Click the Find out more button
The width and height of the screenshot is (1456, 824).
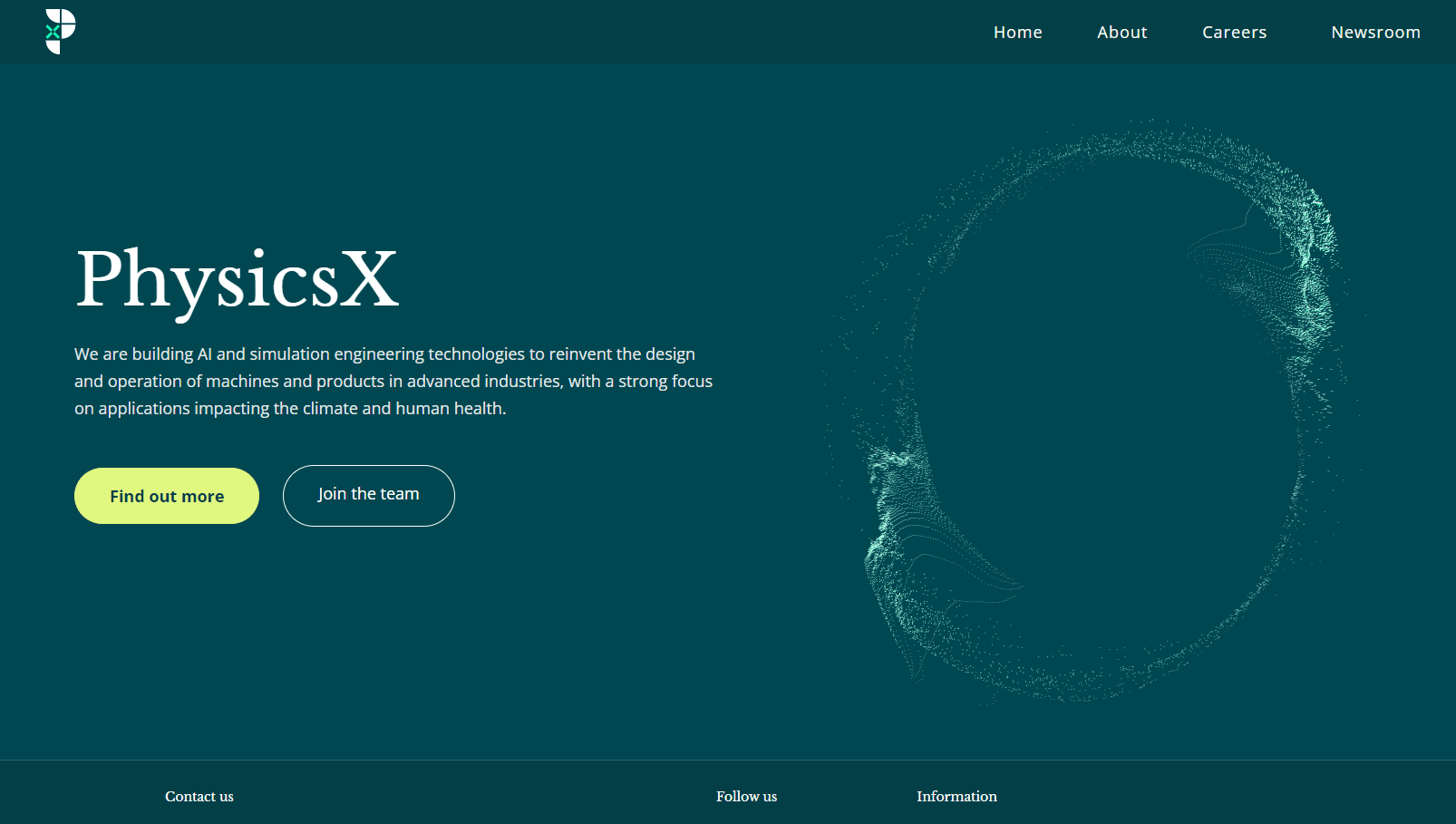coord(167,496)
